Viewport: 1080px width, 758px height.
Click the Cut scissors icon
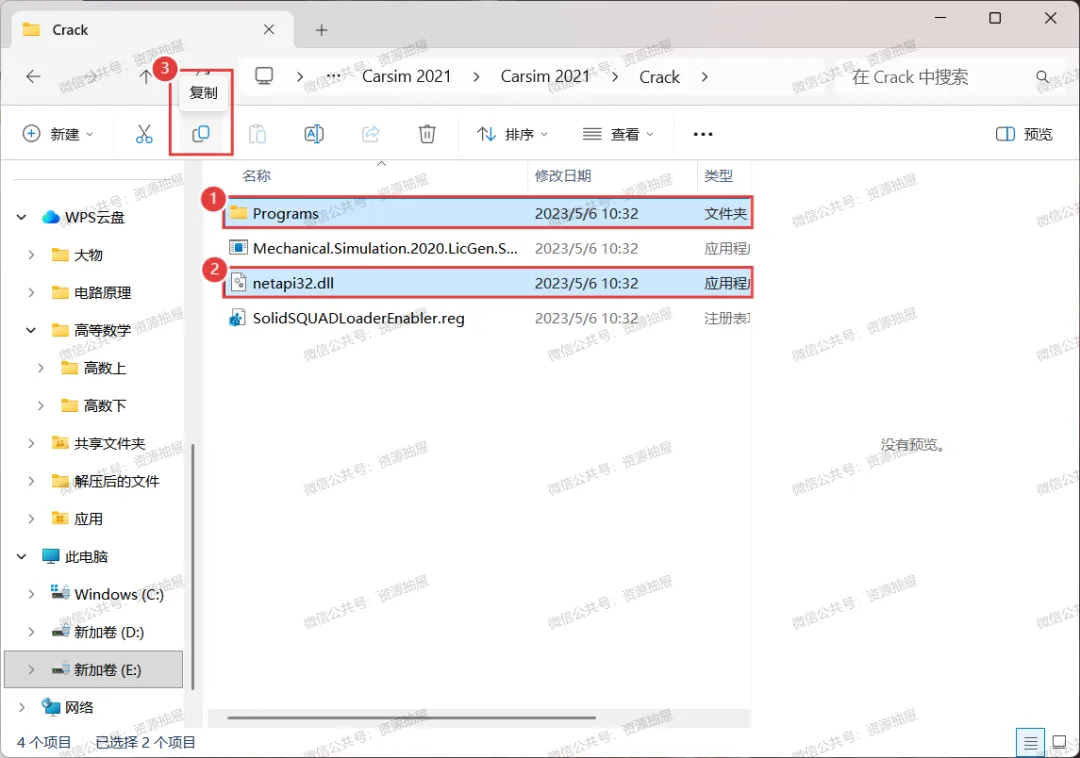(x=144, y=134)
